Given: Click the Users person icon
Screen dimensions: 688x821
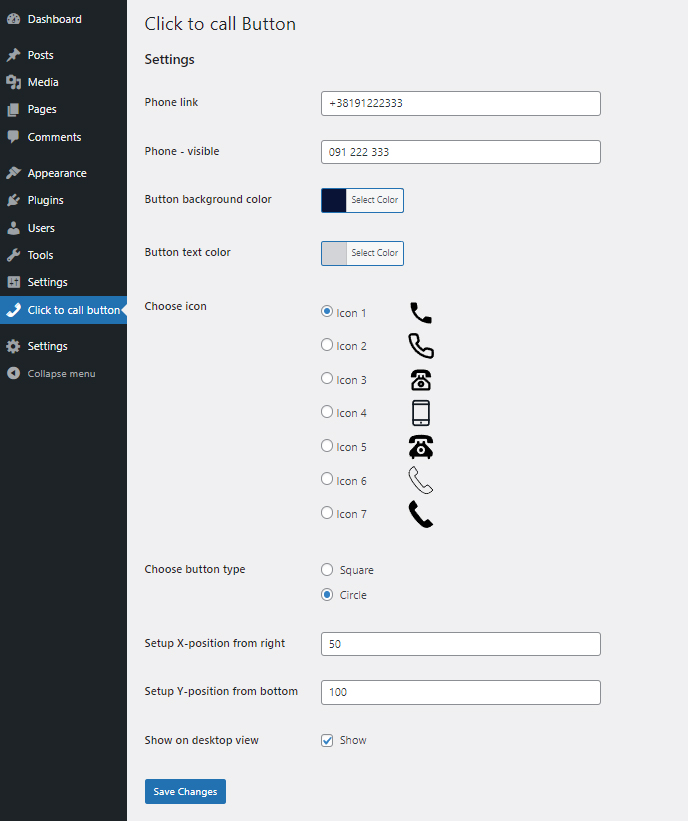Looking at the screenshot, I should [14, 228].
